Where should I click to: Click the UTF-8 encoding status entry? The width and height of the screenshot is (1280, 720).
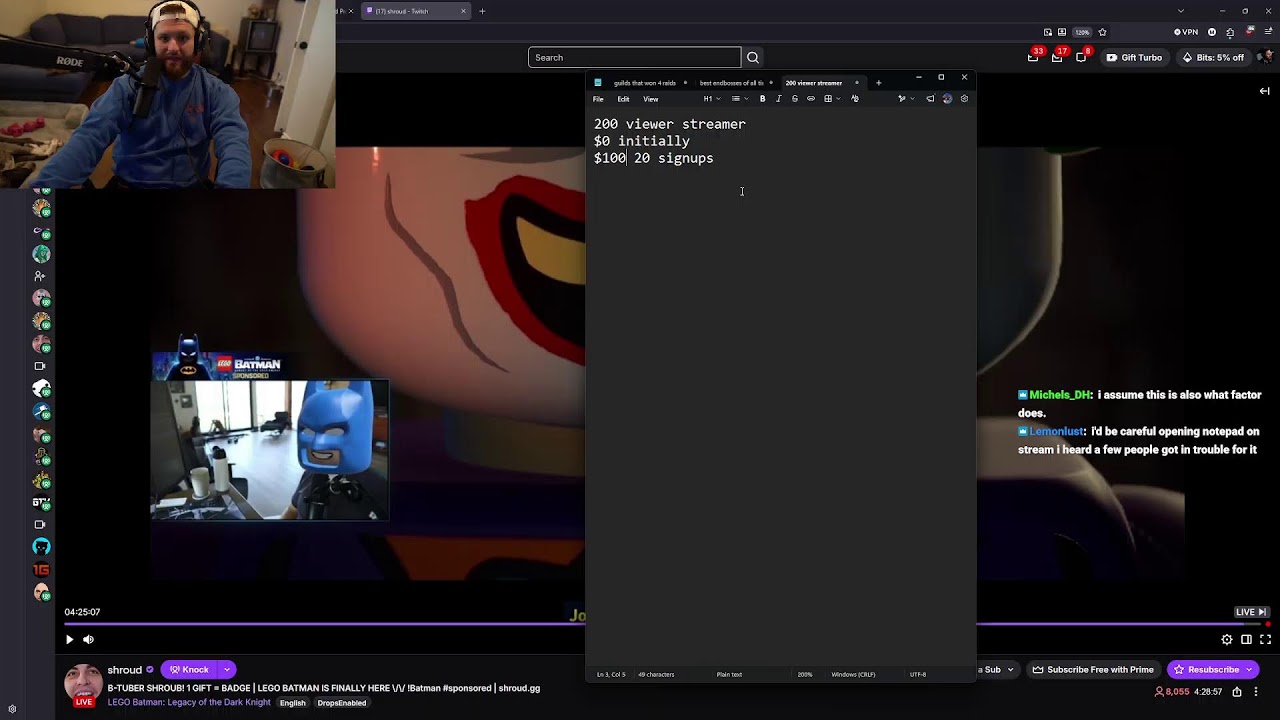[x=918, y=675]
